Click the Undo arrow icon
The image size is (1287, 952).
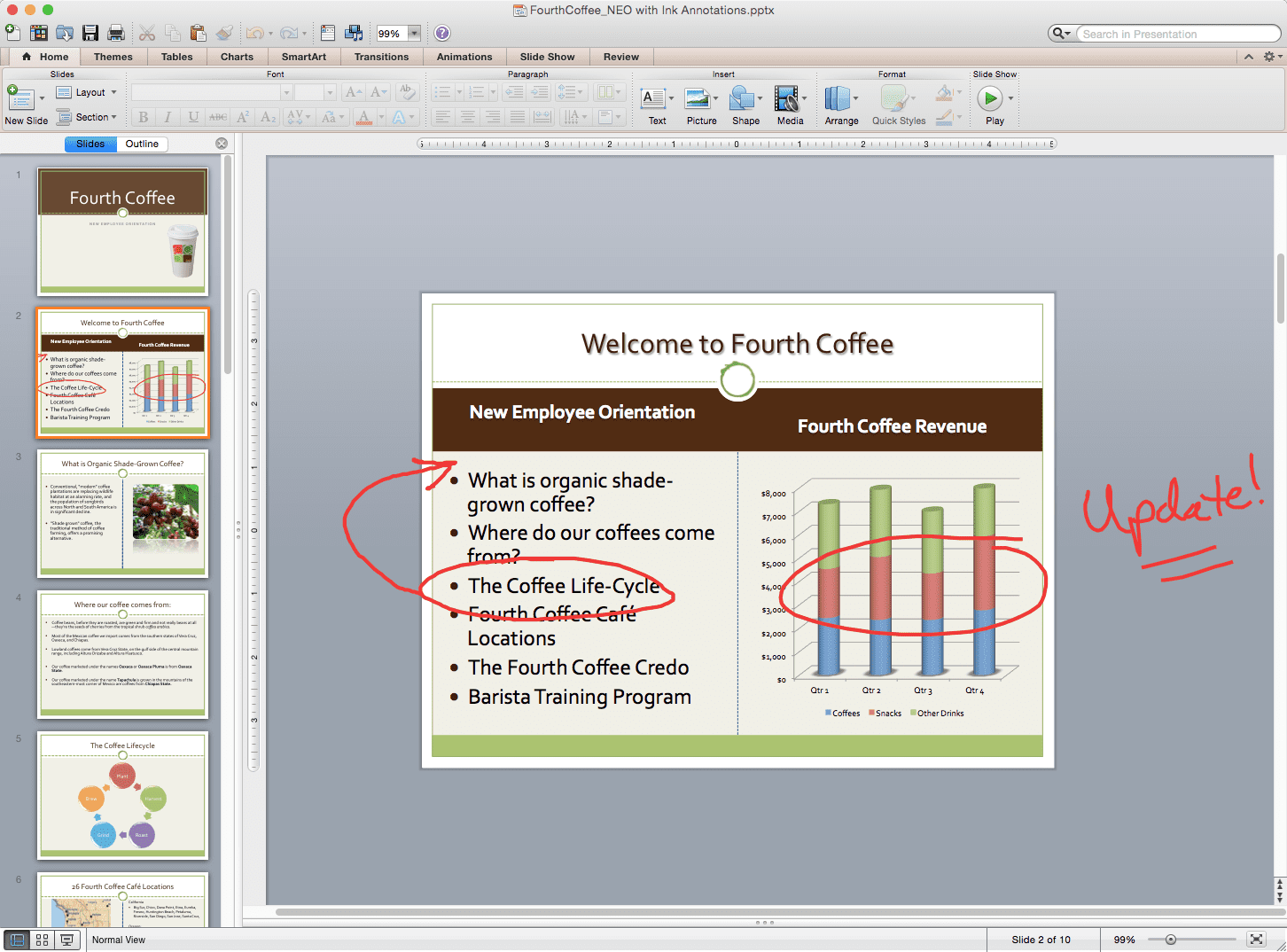[254, 33]
